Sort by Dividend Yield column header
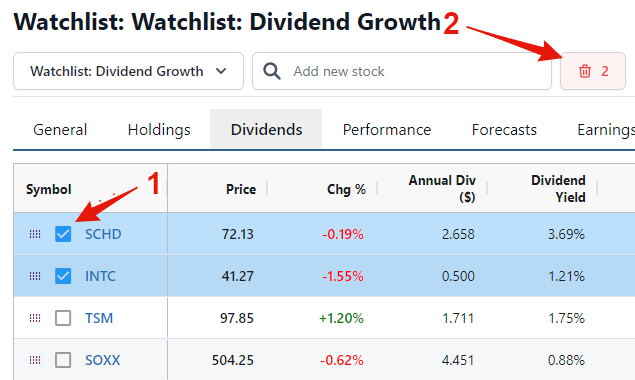 pyautogui.click(x=558, y=189)
